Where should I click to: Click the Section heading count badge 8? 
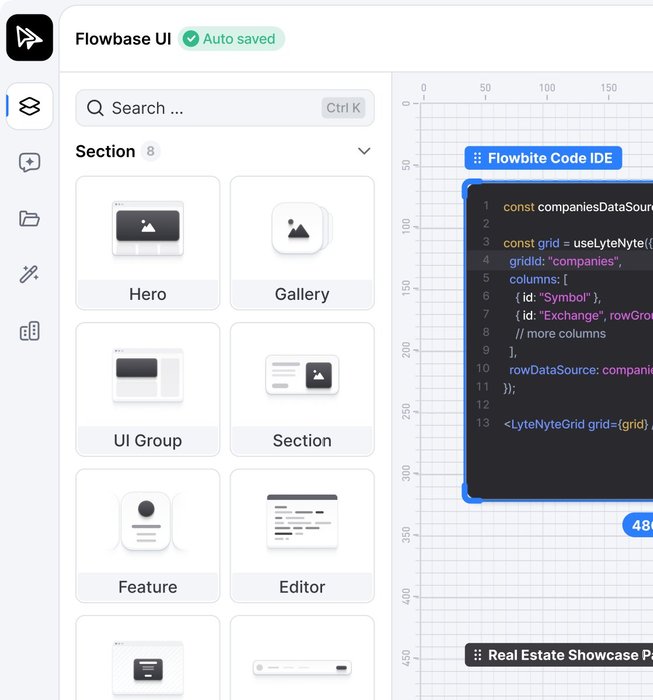(150, 151)
